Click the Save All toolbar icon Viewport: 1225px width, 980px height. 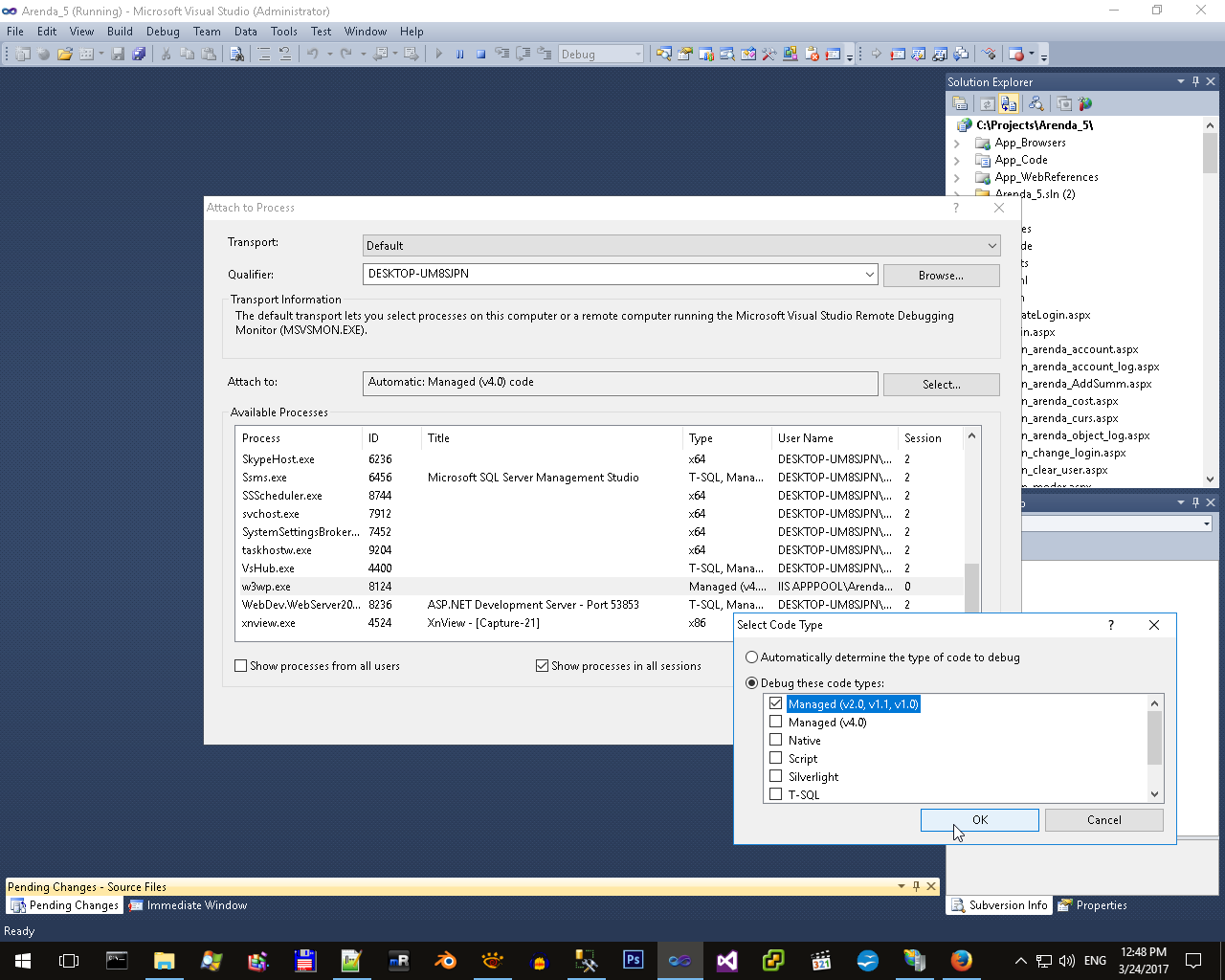click(x=139, y=55)
